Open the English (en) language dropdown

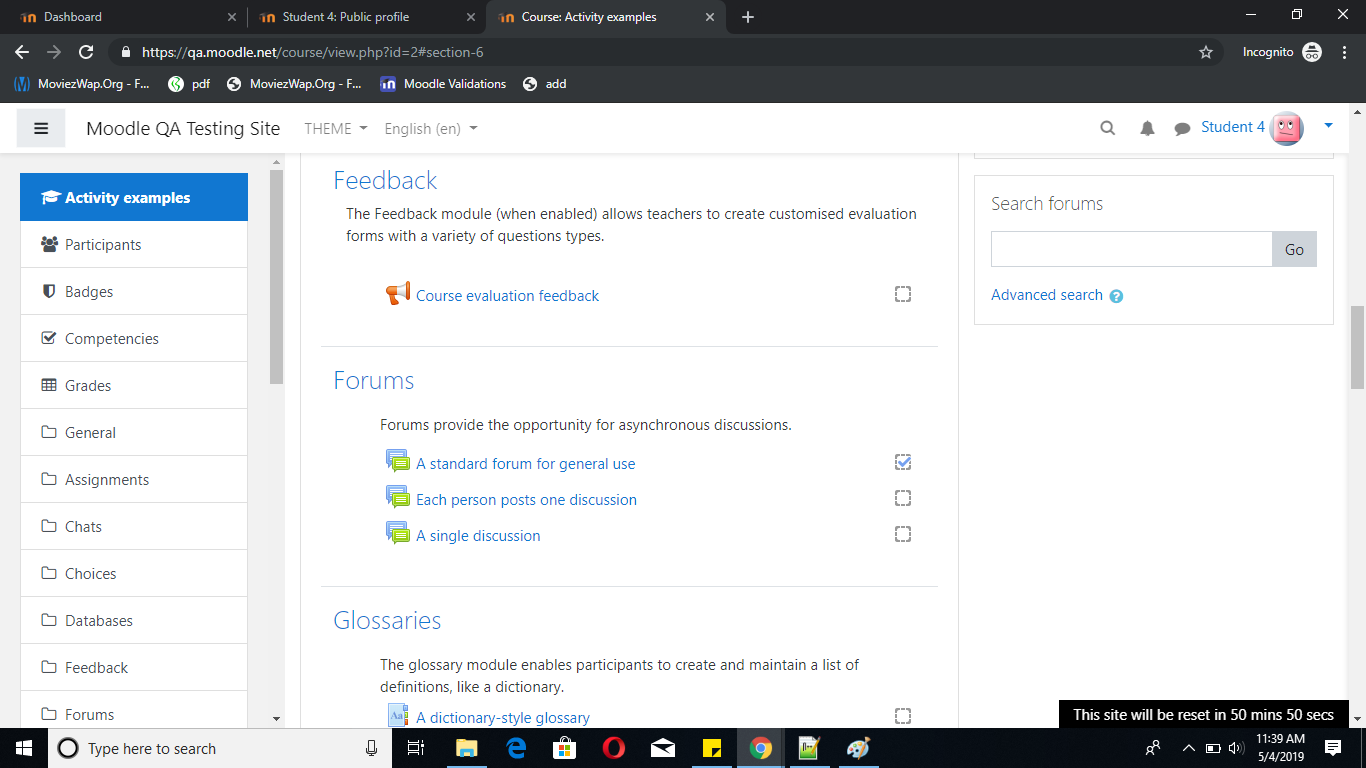[431, 129]
